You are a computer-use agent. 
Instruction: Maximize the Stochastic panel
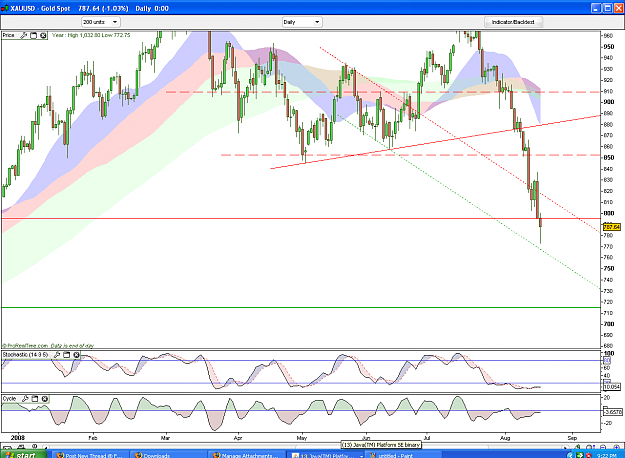click(67, 355)
